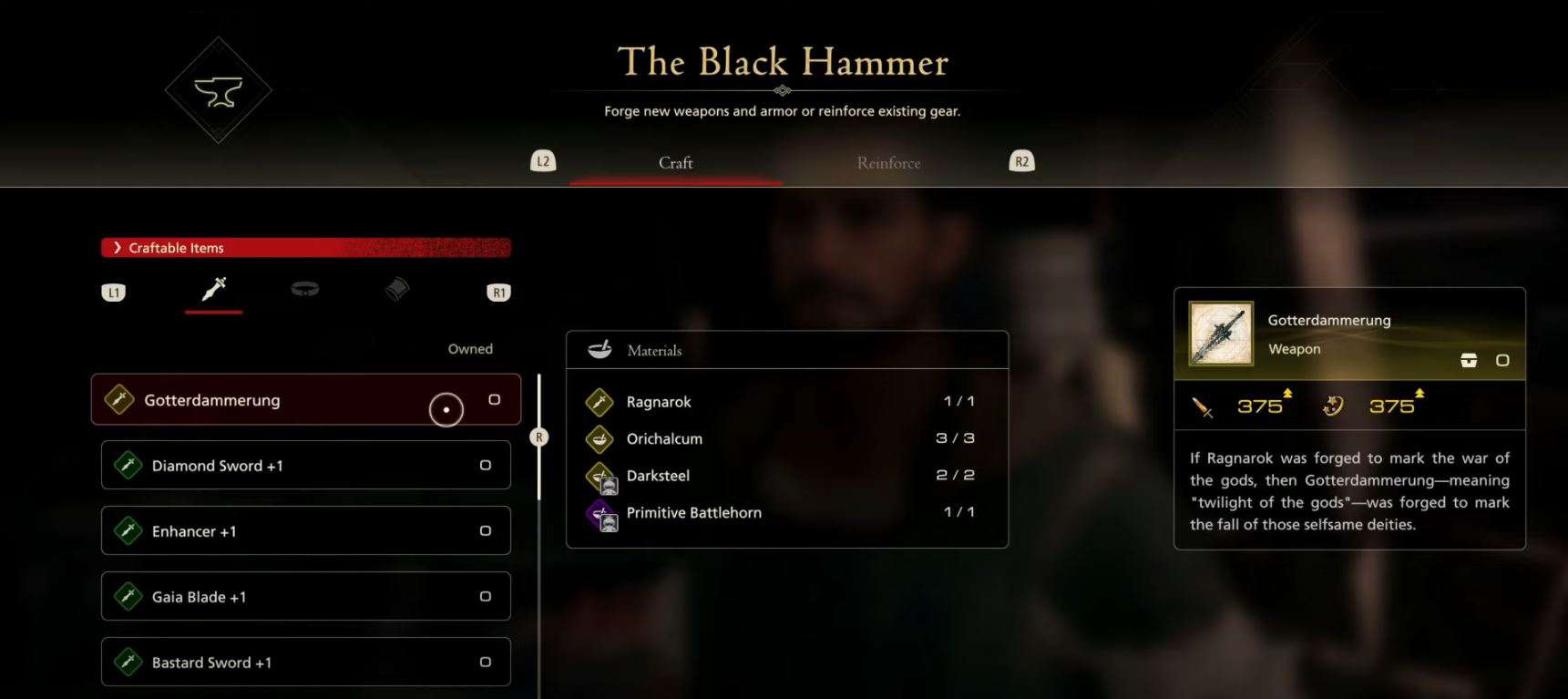1568x699 pixels.
Task: Select the weapons category sword icon
Action: pyautogui.click(x=214, y=290)
